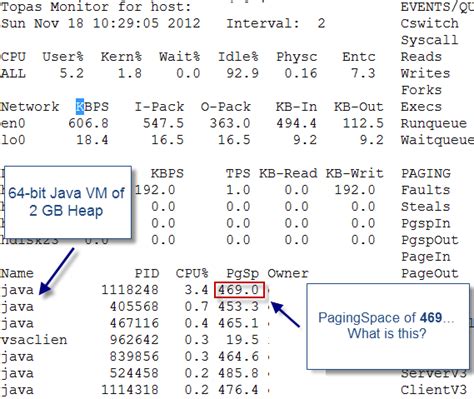Select the 'Reads' events label

(x=421, y=57)
